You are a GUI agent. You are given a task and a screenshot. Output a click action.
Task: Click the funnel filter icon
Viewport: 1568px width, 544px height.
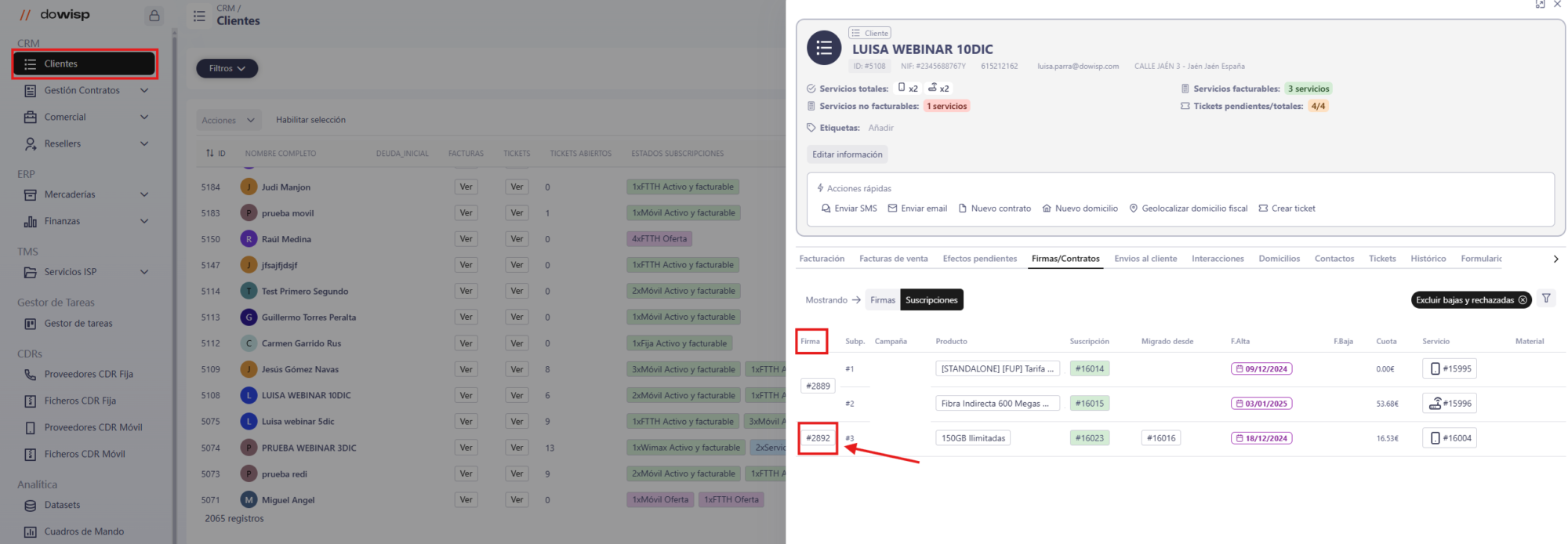(1546, 299)
